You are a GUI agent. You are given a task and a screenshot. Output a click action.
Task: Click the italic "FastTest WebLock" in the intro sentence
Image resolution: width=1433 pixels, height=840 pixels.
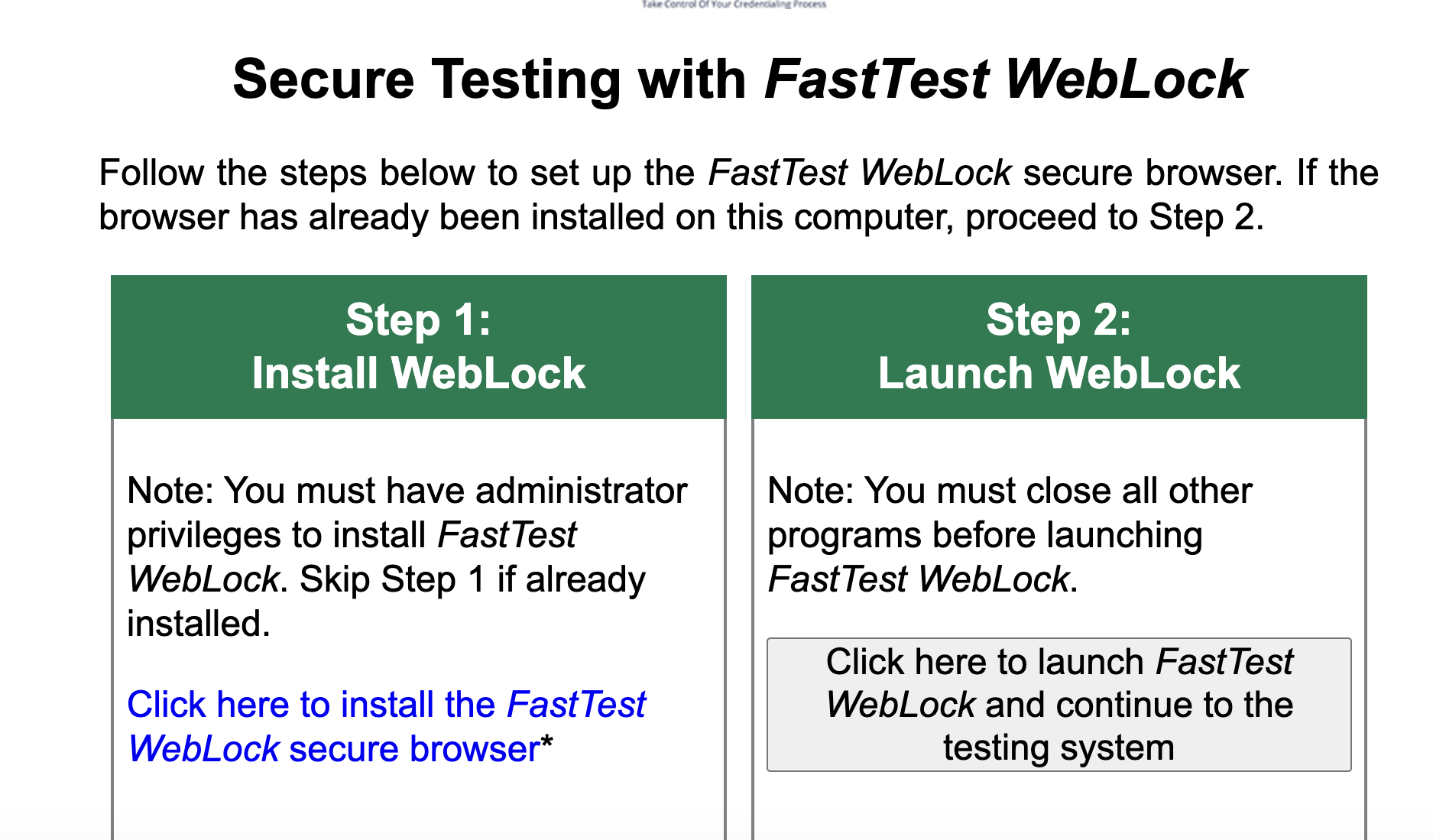point(860,173)
